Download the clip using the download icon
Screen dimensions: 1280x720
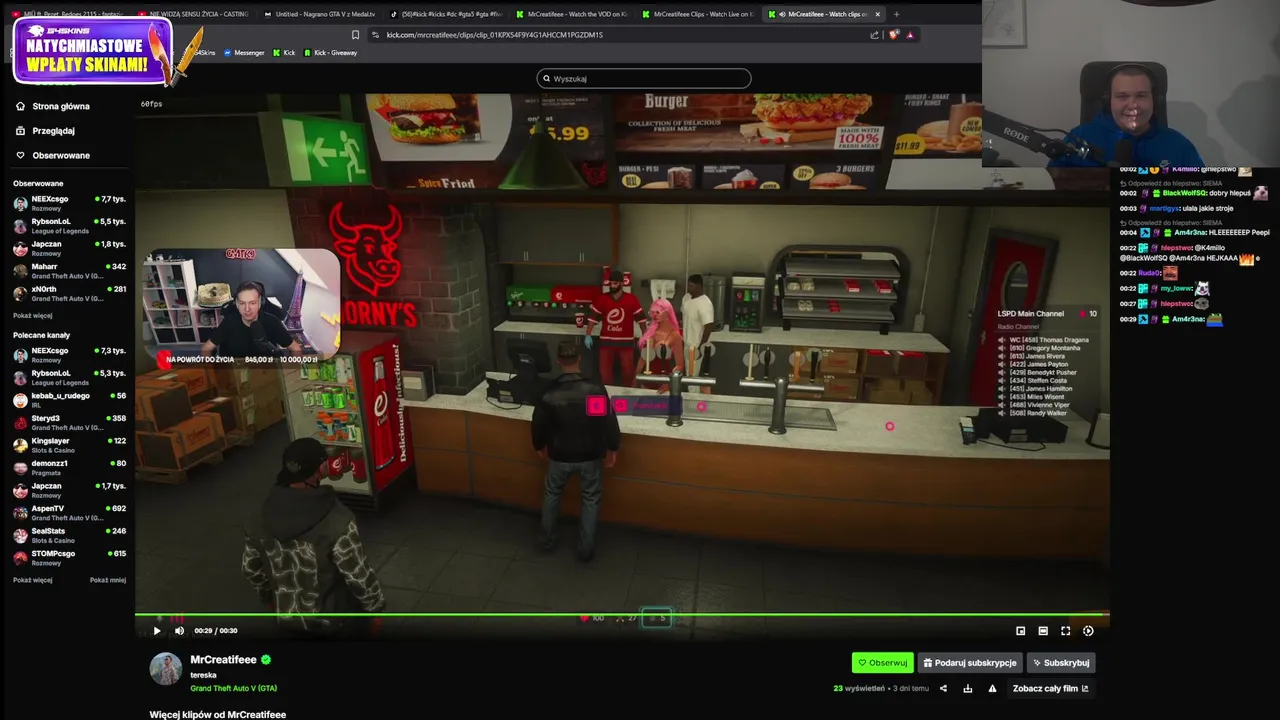[967, 688]
